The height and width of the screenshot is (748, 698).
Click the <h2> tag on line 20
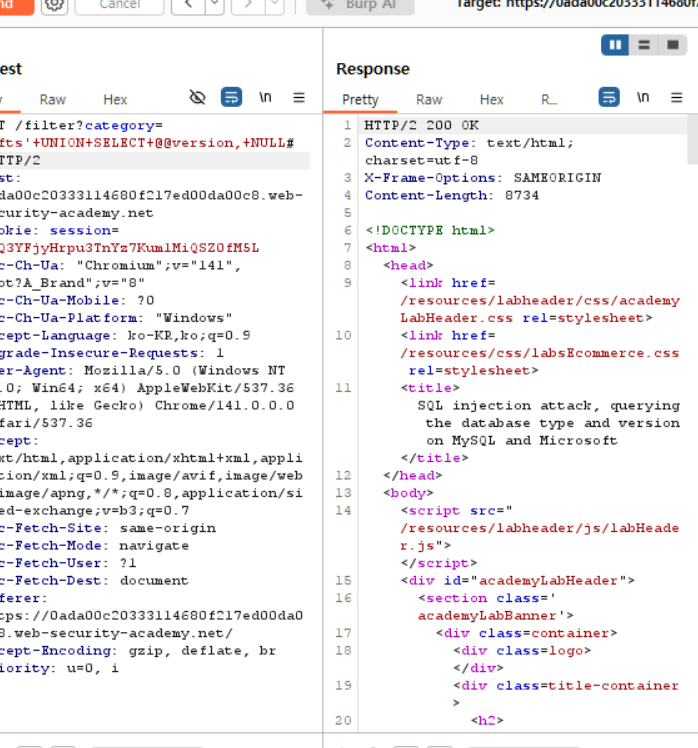487,720
